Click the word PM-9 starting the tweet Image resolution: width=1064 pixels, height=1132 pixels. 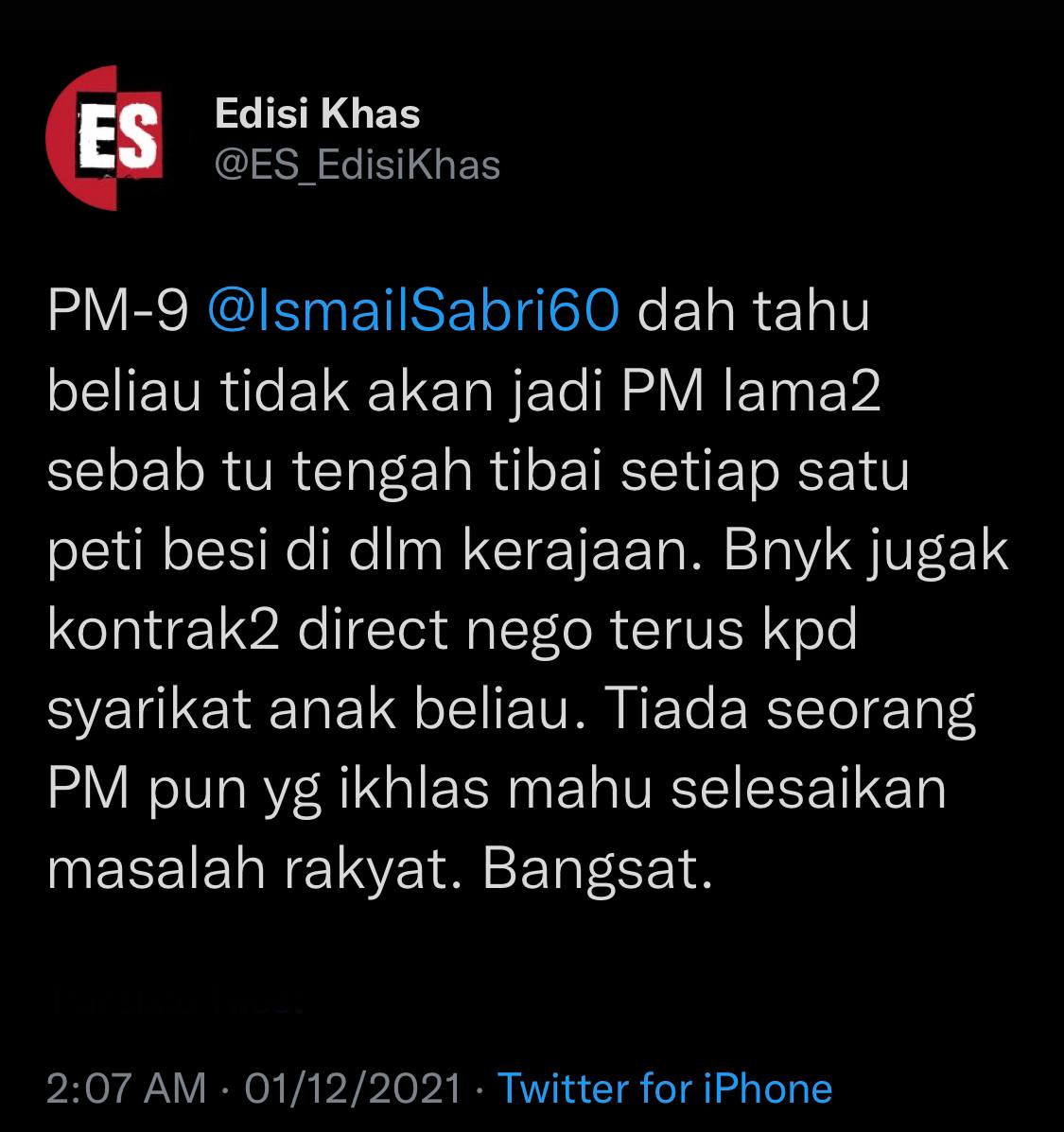[117, 310]
